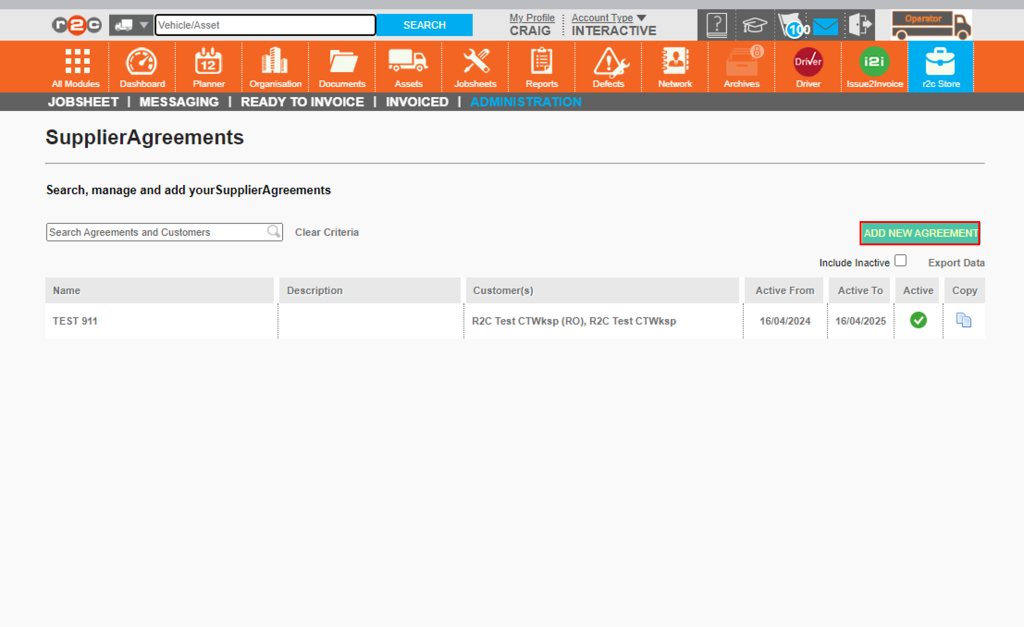1024x627 pixels.
Task: Open the My Profile link
Action: pyautogui.click(x=532, y=18)
